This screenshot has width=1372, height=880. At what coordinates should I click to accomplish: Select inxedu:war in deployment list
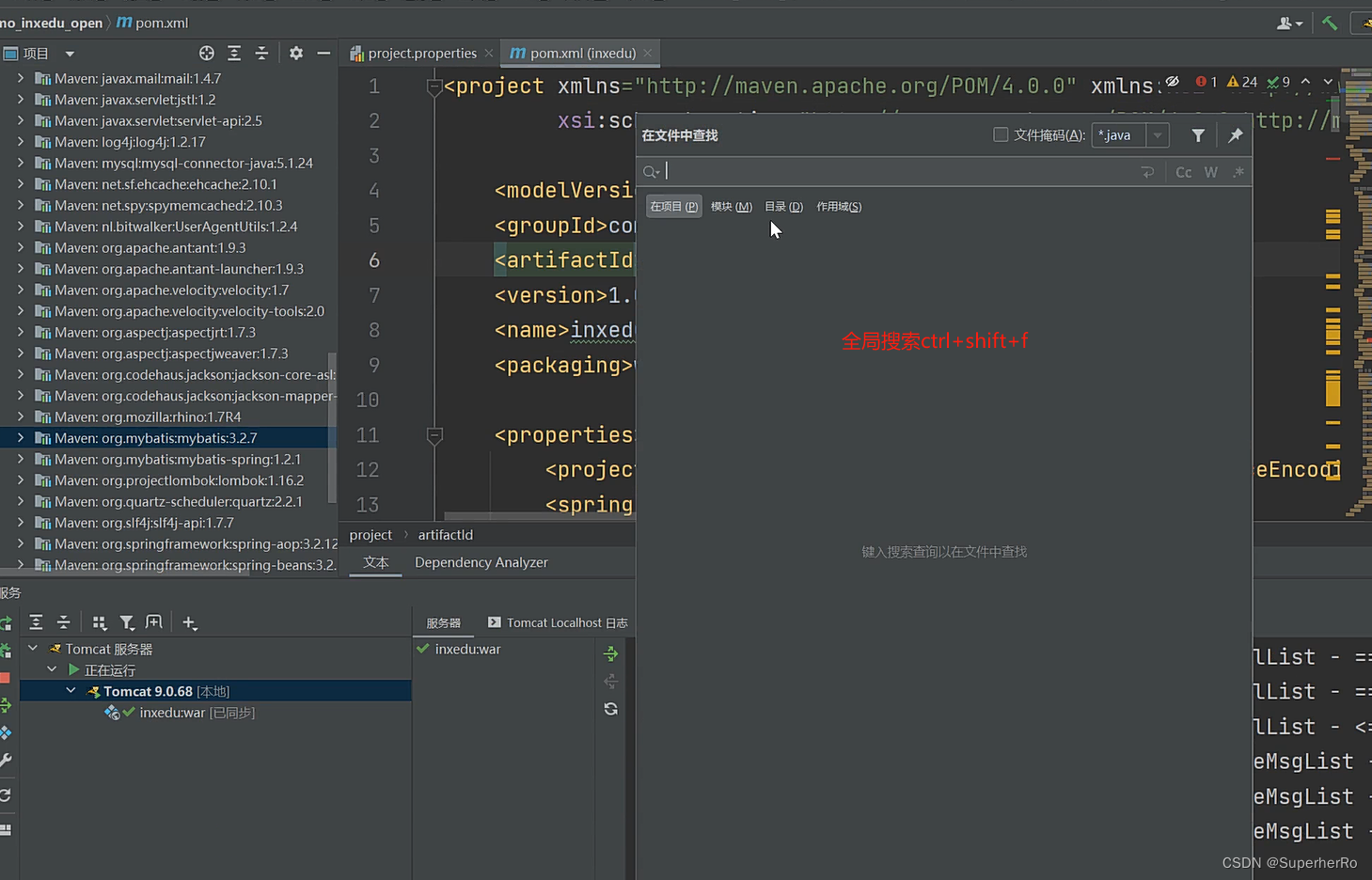pos(459,649)
